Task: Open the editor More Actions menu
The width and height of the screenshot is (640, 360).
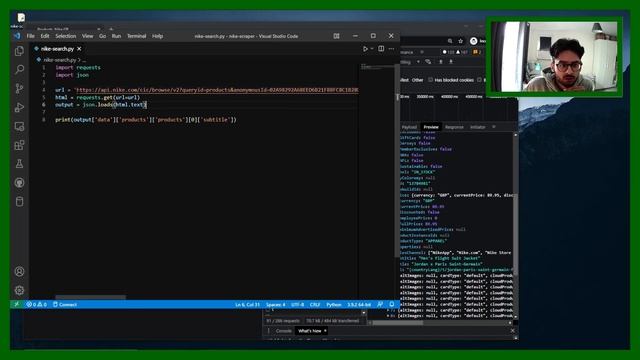Action: tap(391, 49)
